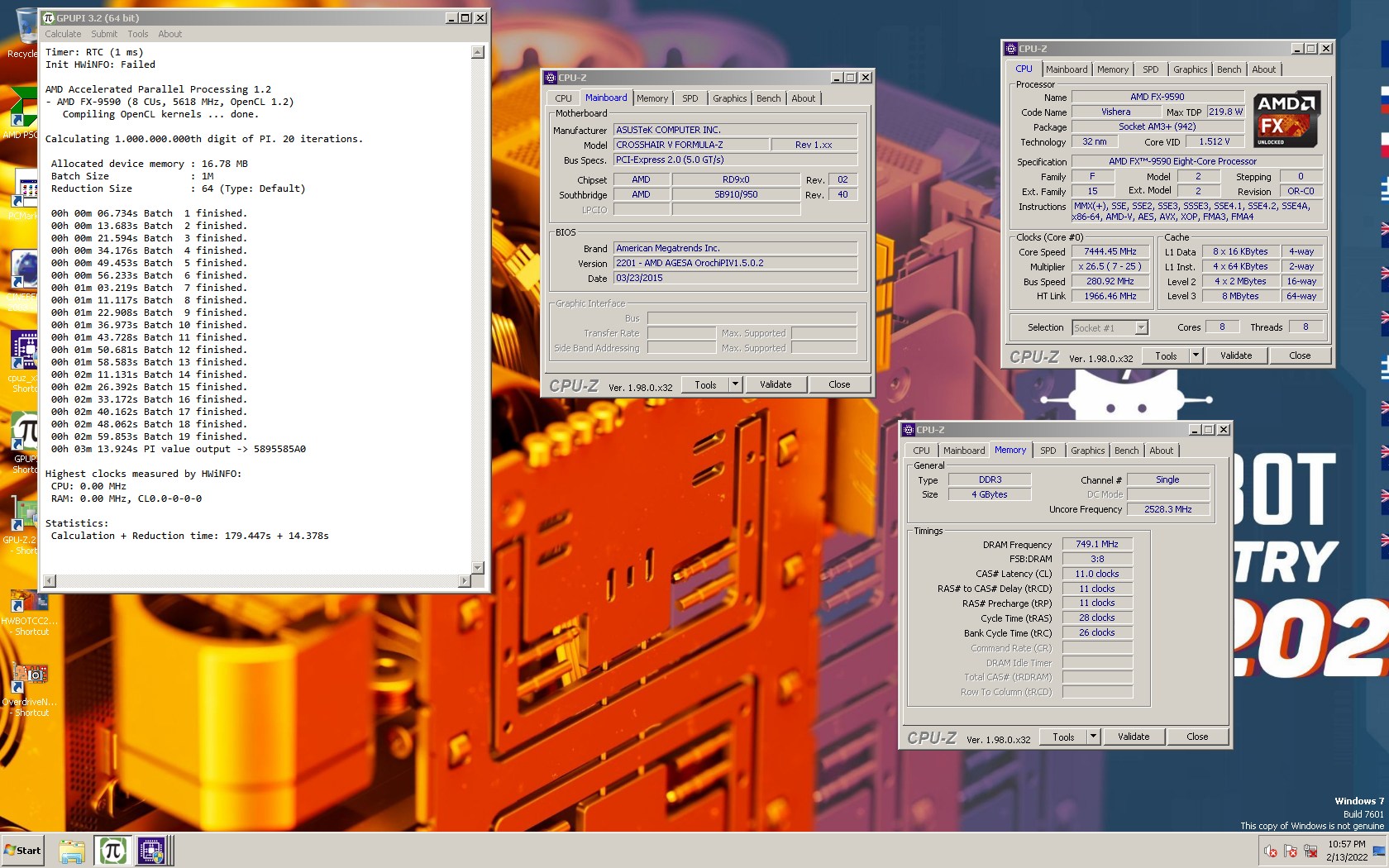Click the pi icon in GPUPI title bar
This screenshot has width=1389, height=868.
[49, 17]
